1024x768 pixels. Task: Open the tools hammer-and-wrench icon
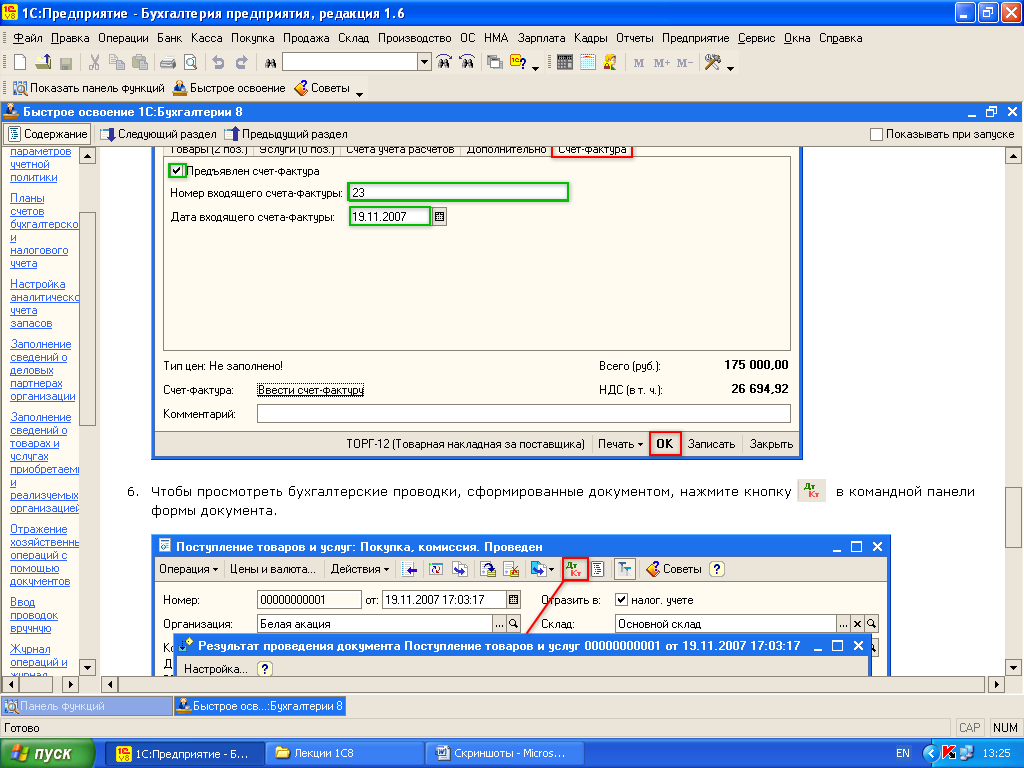coord(712,63)
